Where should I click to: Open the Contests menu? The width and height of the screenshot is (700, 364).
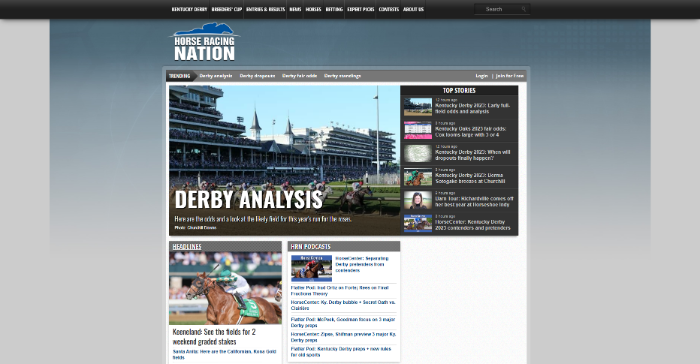[389, 9]
